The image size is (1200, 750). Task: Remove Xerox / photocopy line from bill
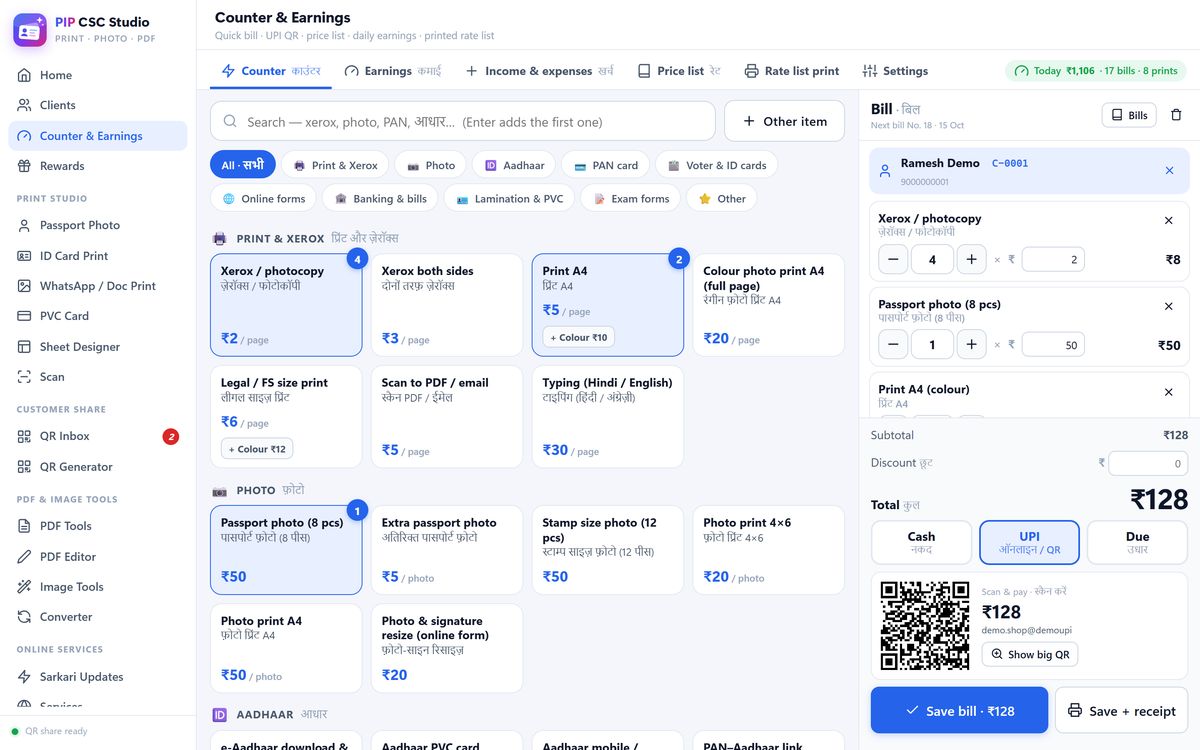[1169, 220]
